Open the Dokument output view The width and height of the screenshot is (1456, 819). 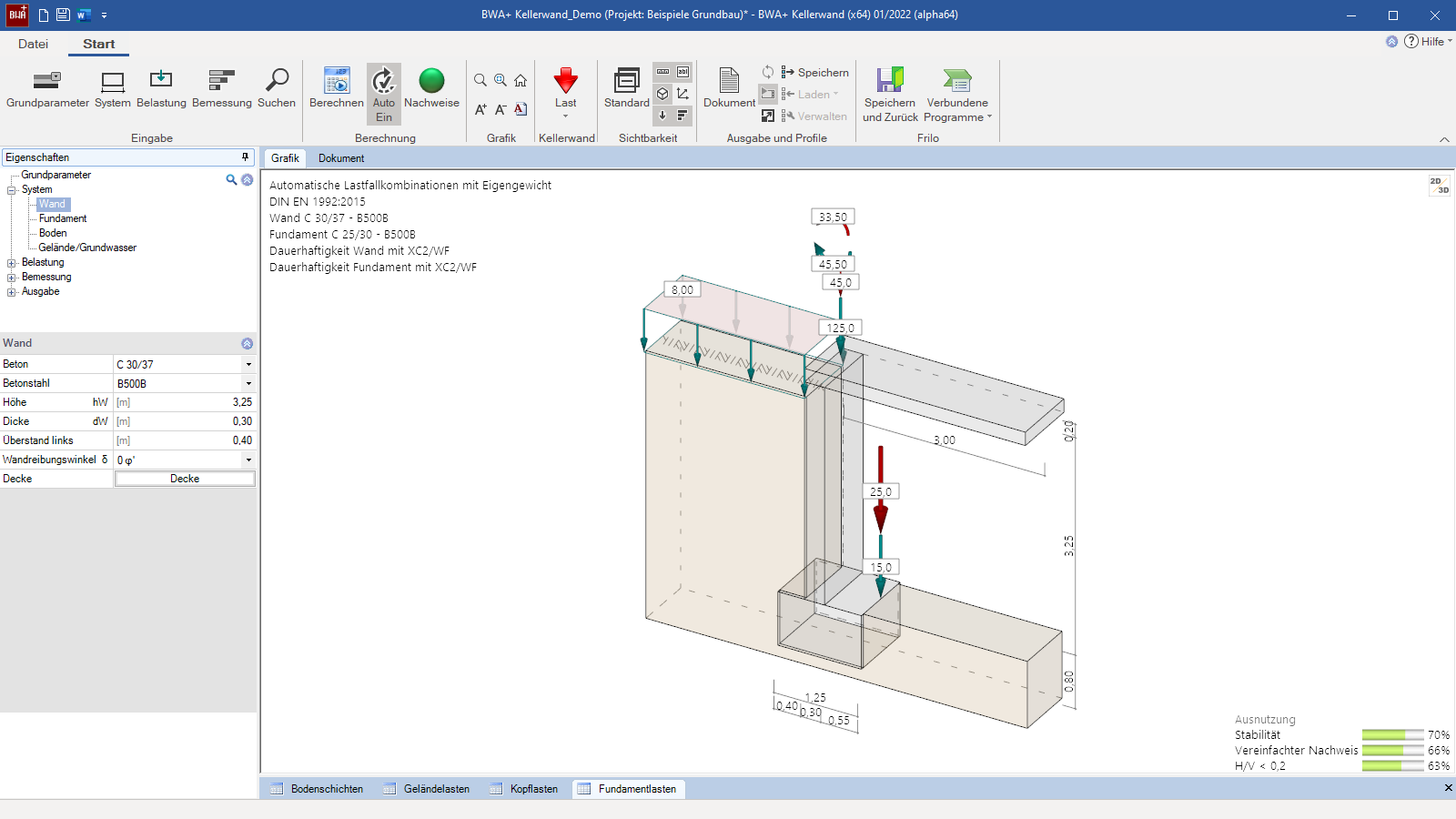729,89
